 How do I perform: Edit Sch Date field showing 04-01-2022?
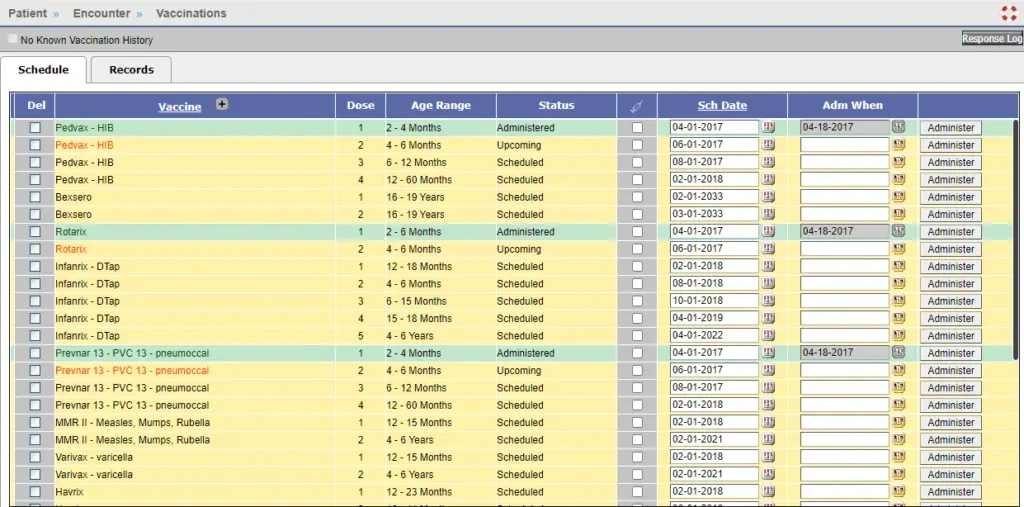714,336
